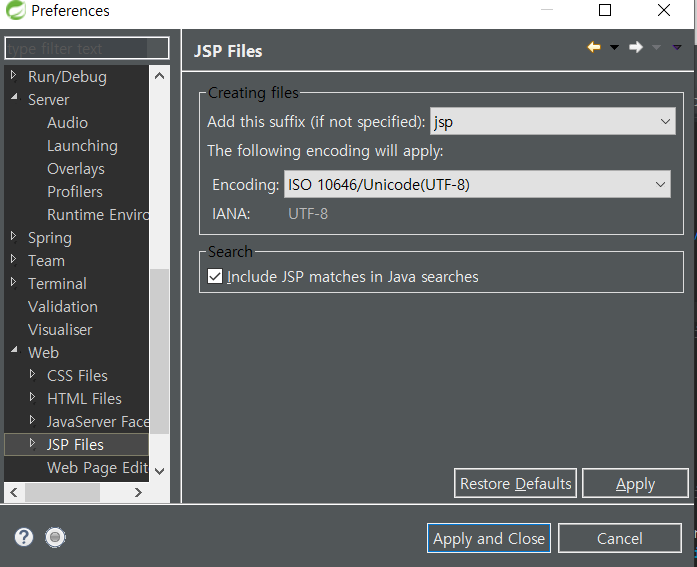The width and height of the screenshot is (697, 567).
Task: Expand the Run/Debug tree node
Action: point(13,75)
